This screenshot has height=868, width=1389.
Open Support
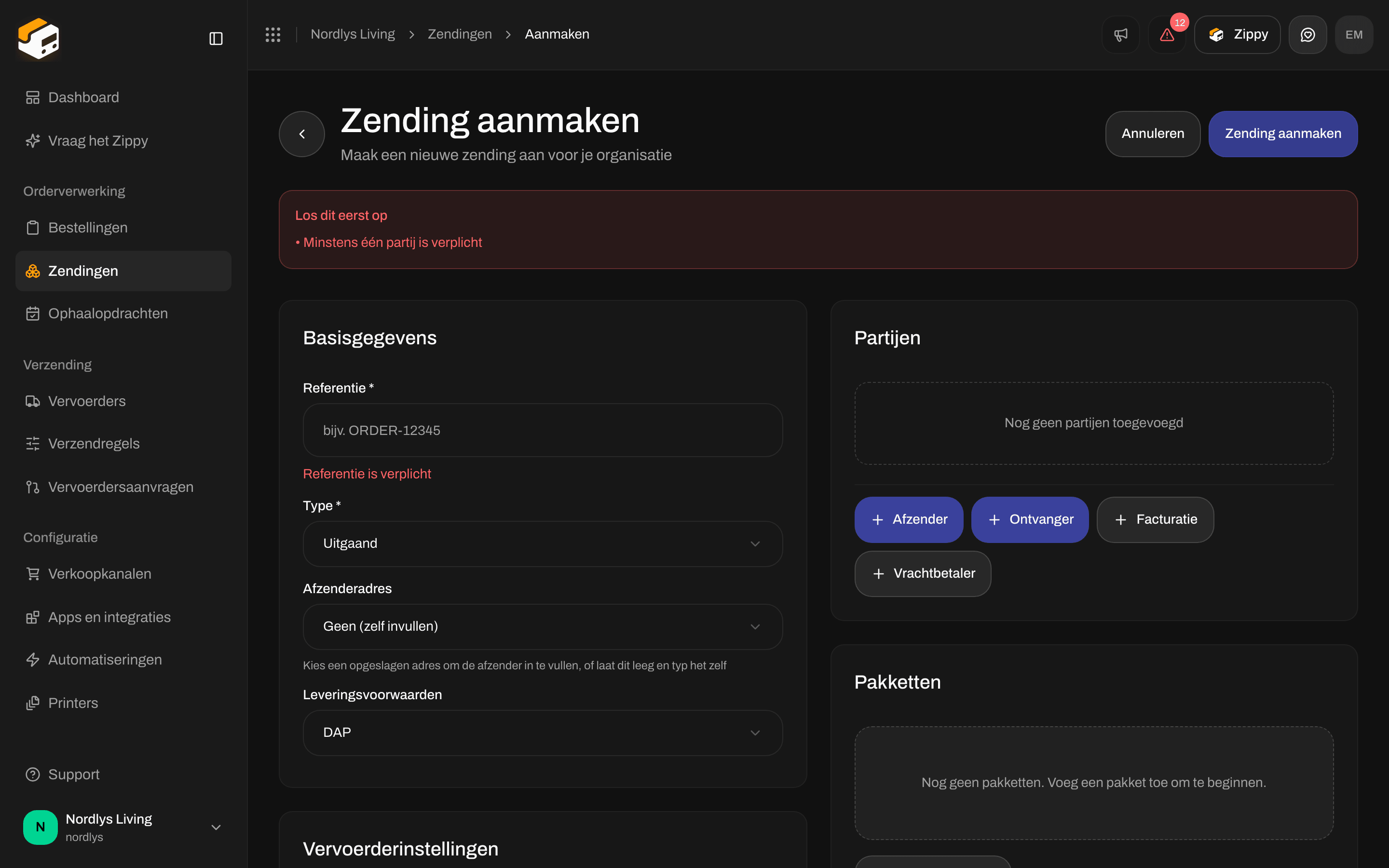pos(123,774)
